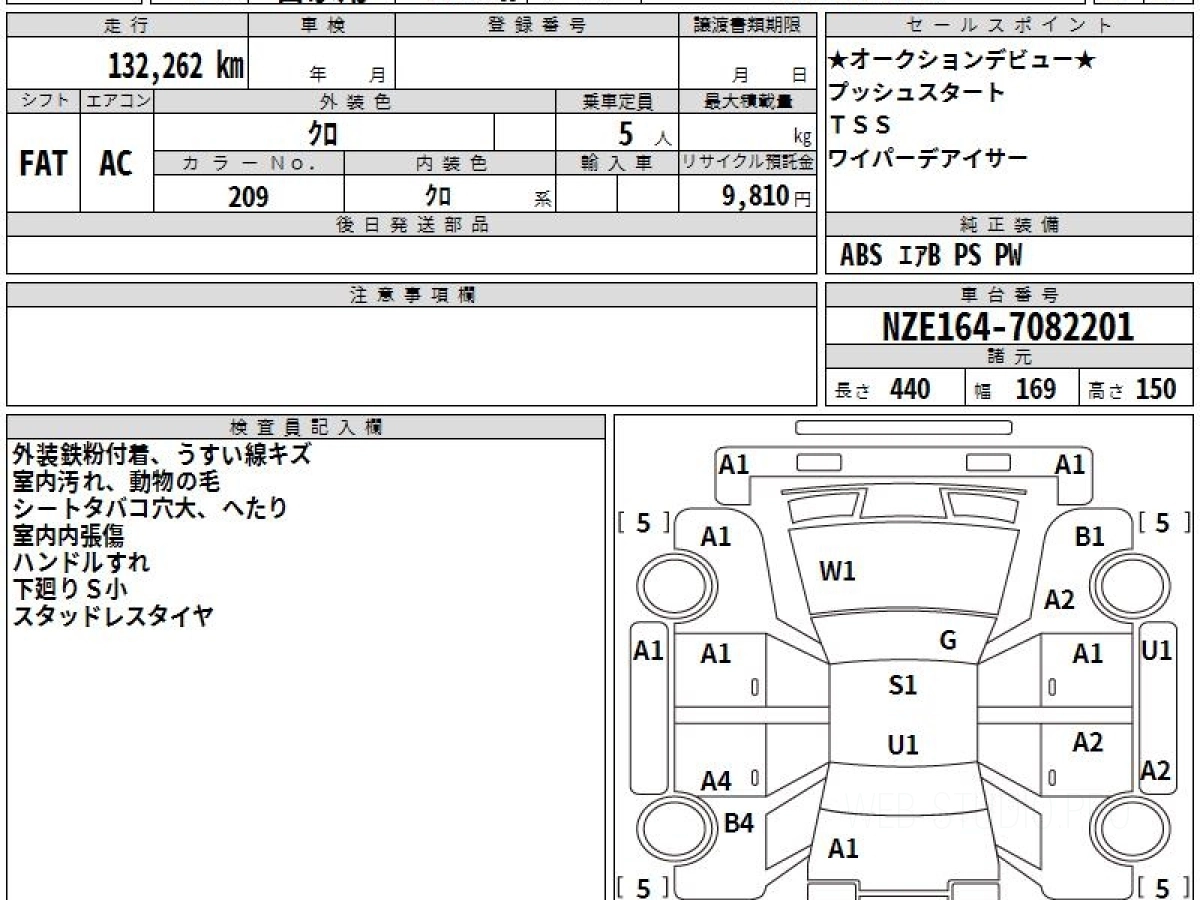Viewport: 1200px width, 900px height.
Task: Click the シフト header cell
Action: click(x=43, y=101)
